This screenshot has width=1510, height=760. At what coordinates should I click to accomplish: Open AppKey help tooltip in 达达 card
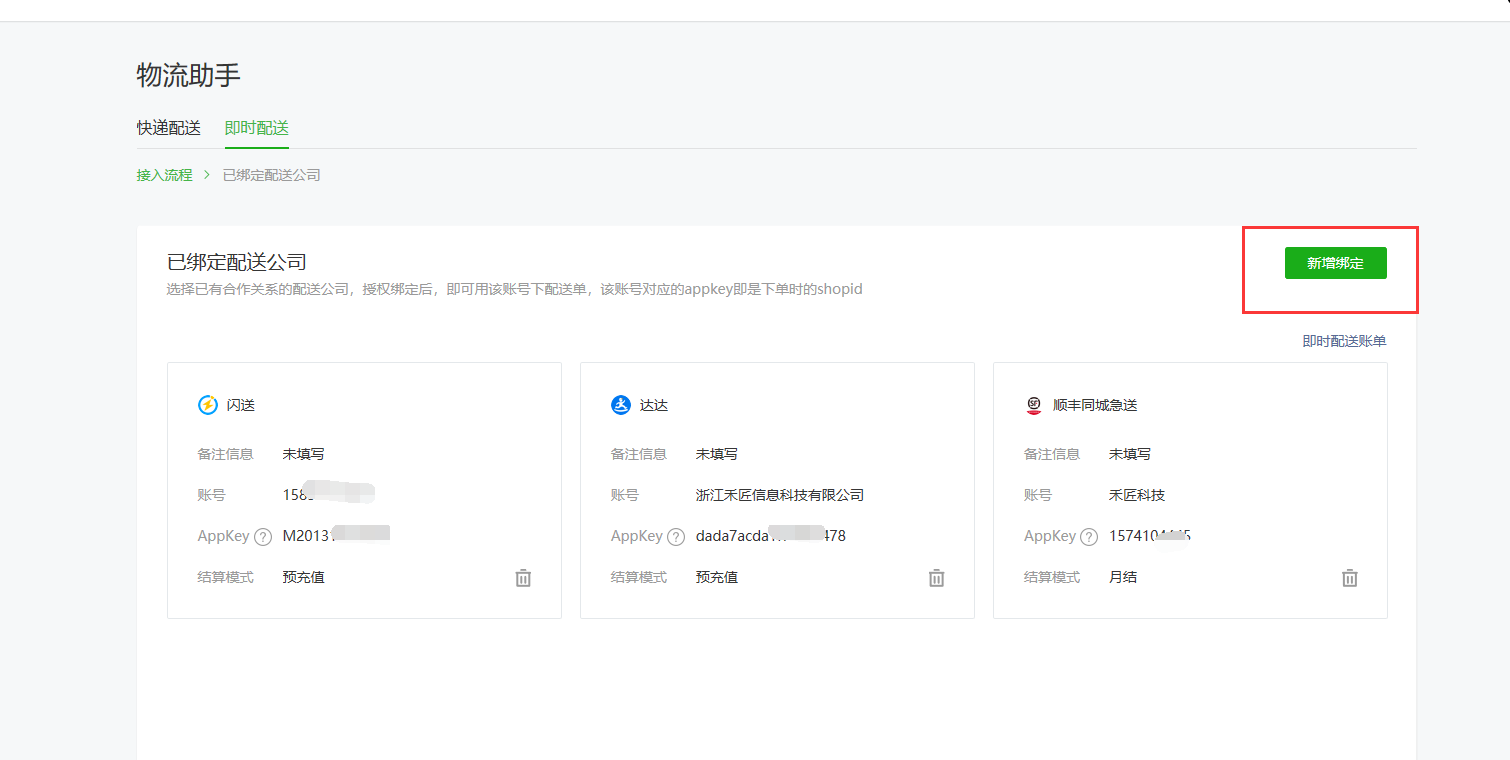[676, 537]
